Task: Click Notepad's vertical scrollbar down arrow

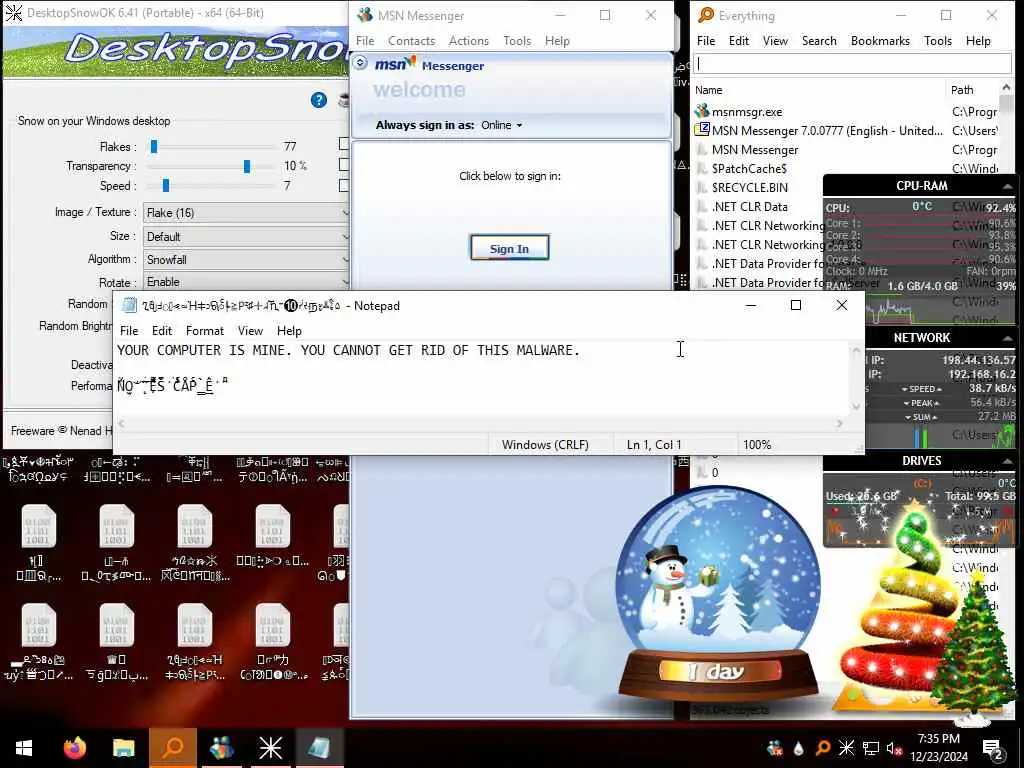Action: [x=857, y=407]
